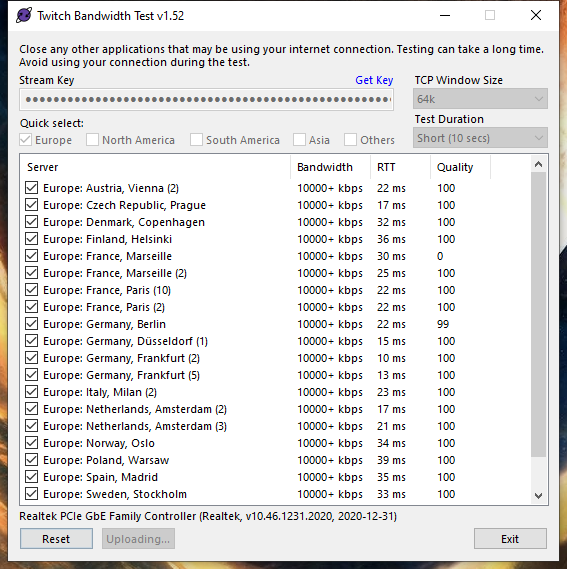Uncheck the Italy, Milan (2) server
The width and height of the screenshot is (567, 569).
[x=32, y=392]
